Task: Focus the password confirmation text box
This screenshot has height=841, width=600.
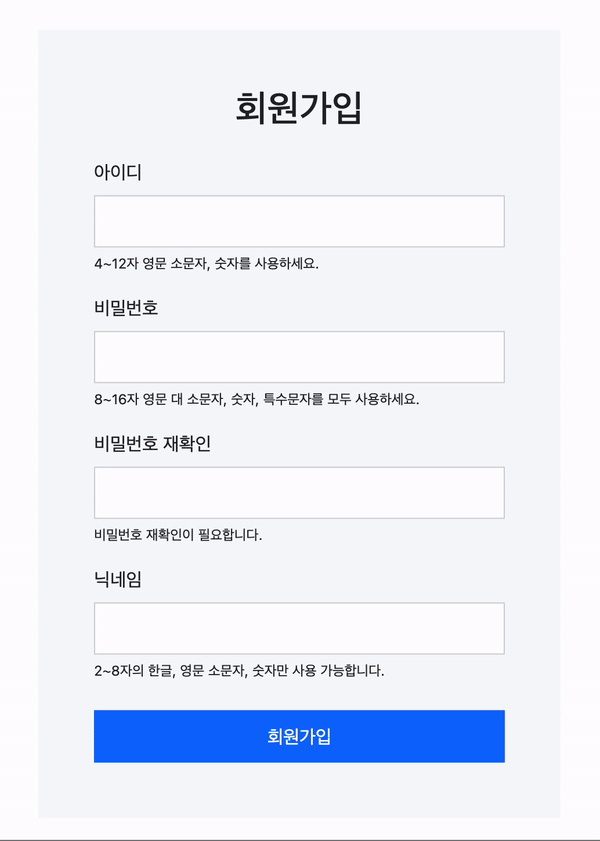Action: [299, 492]
